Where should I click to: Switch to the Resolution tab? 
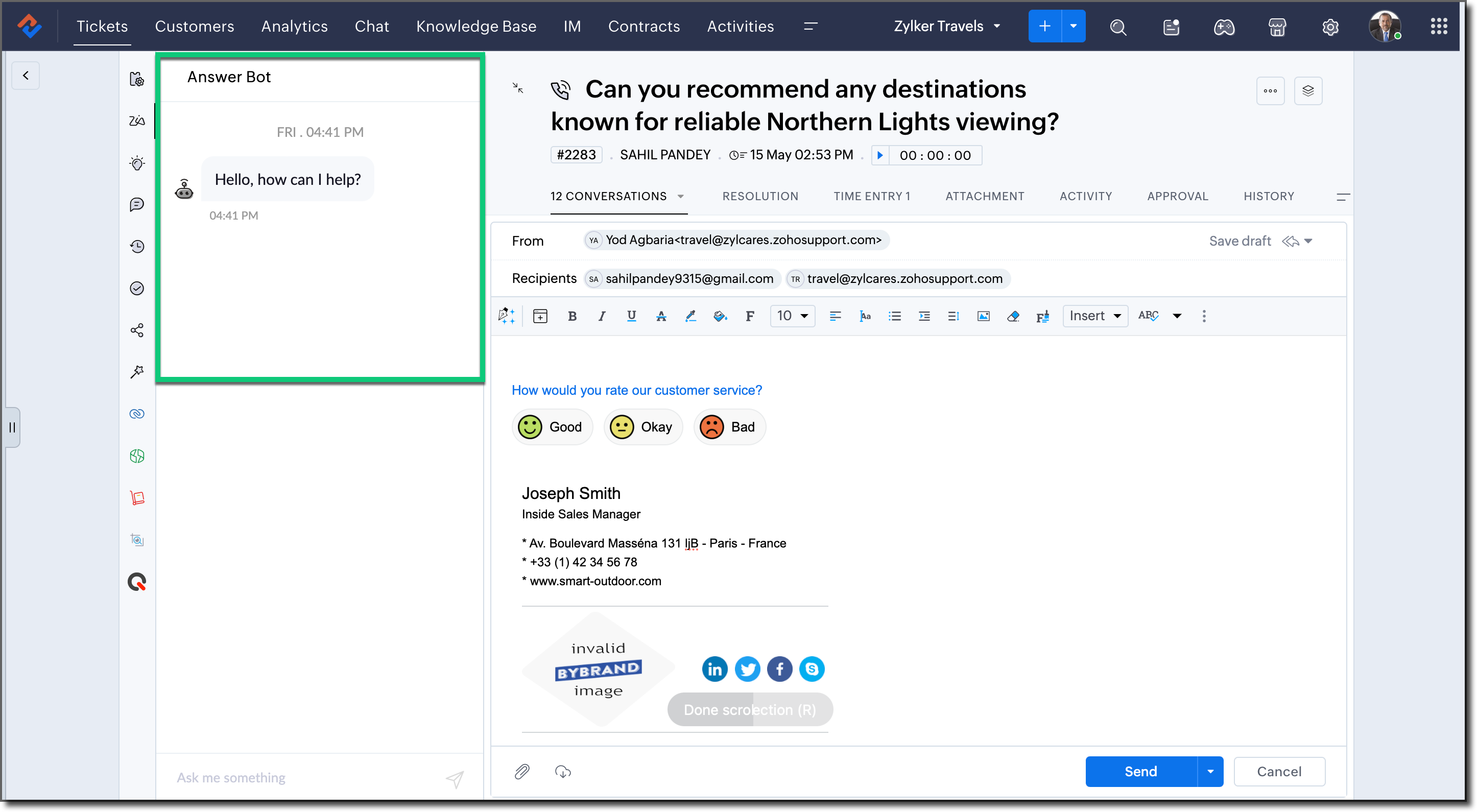click(760, 196)
